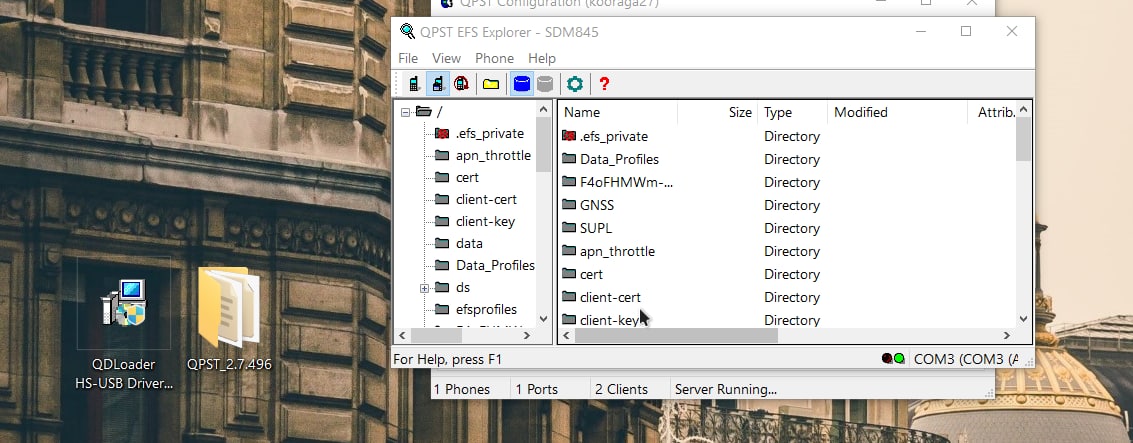1133x443 pixels.
Task: Select apn_throttle in the folder tree
Action: pyautogui.click(x=493, y=155)
